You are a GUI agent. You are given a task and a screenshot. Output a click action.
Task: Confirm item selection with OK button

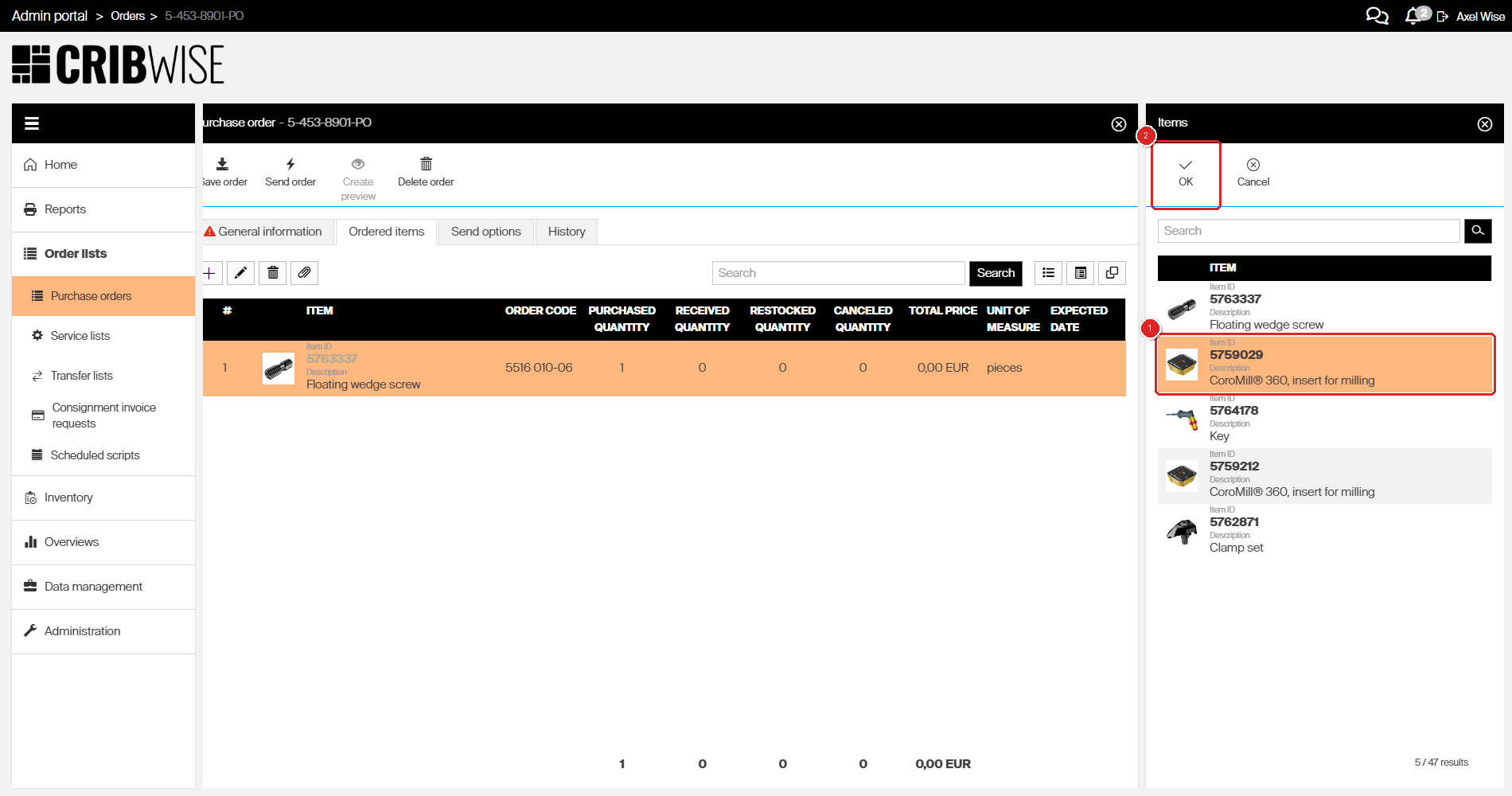(x=1185, y=173)
